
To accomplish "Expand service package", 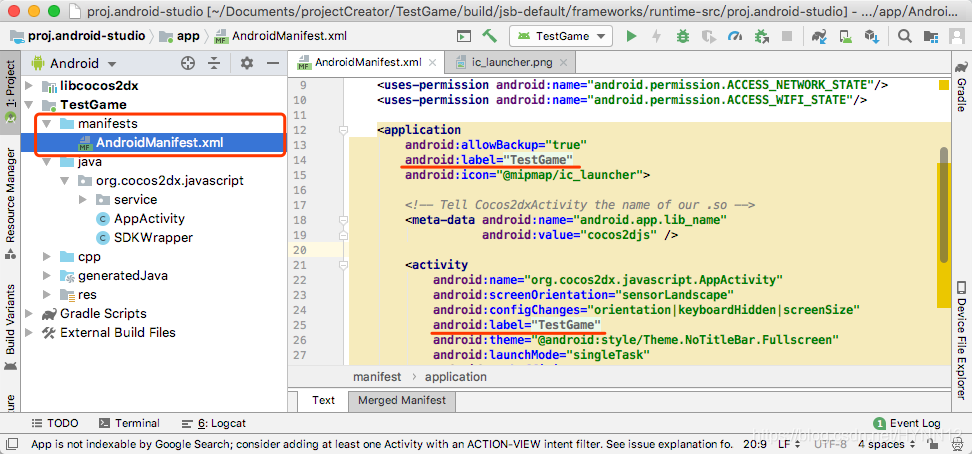I will [x=84, y=200].
